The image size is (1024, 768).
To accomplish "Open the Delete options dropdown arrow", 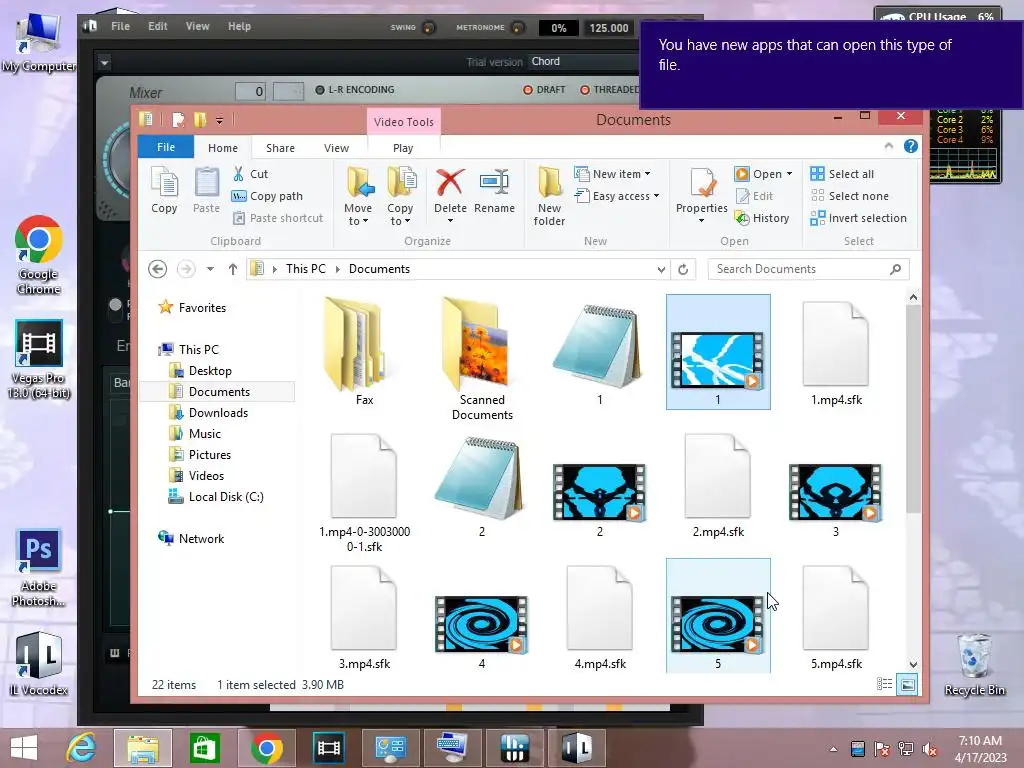I will (450, 221).
